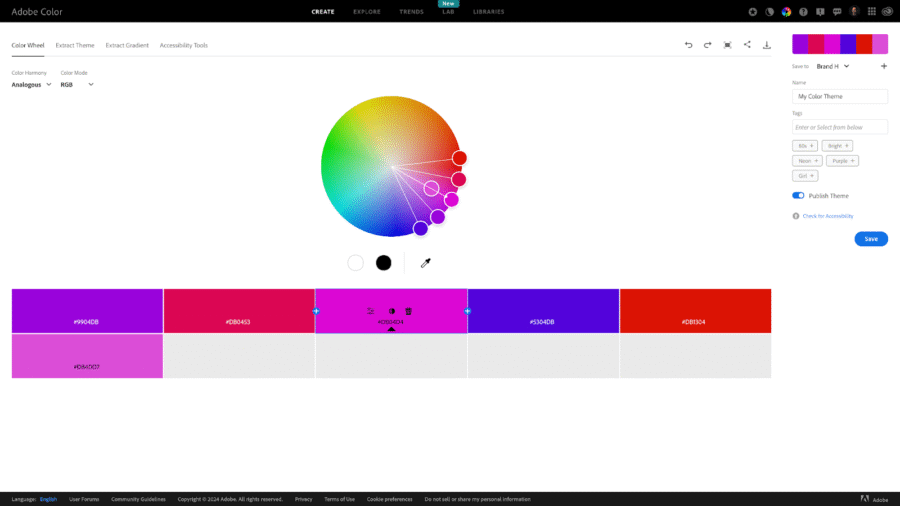Open the apps grid icon in header
The height and width of the screenshot is (506, 900).
click(871, 12)
